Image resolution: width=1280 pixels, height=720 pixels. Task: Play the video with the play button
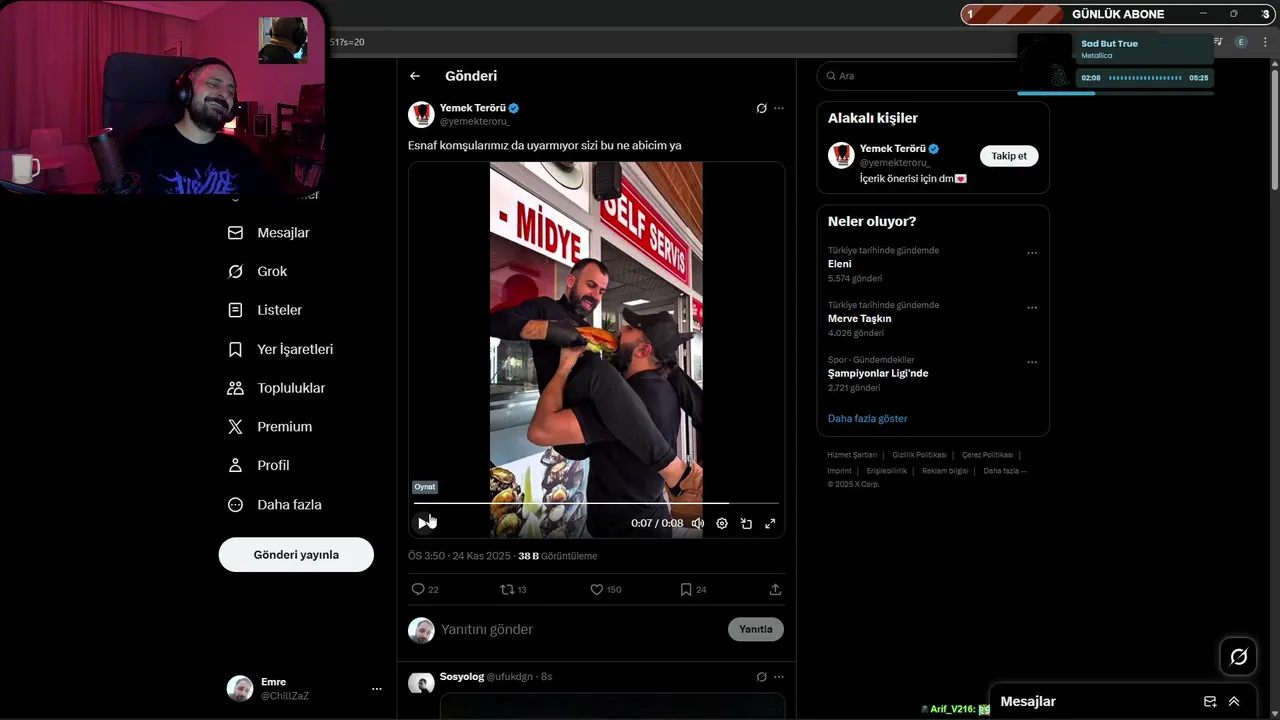(x=424, y=523)
